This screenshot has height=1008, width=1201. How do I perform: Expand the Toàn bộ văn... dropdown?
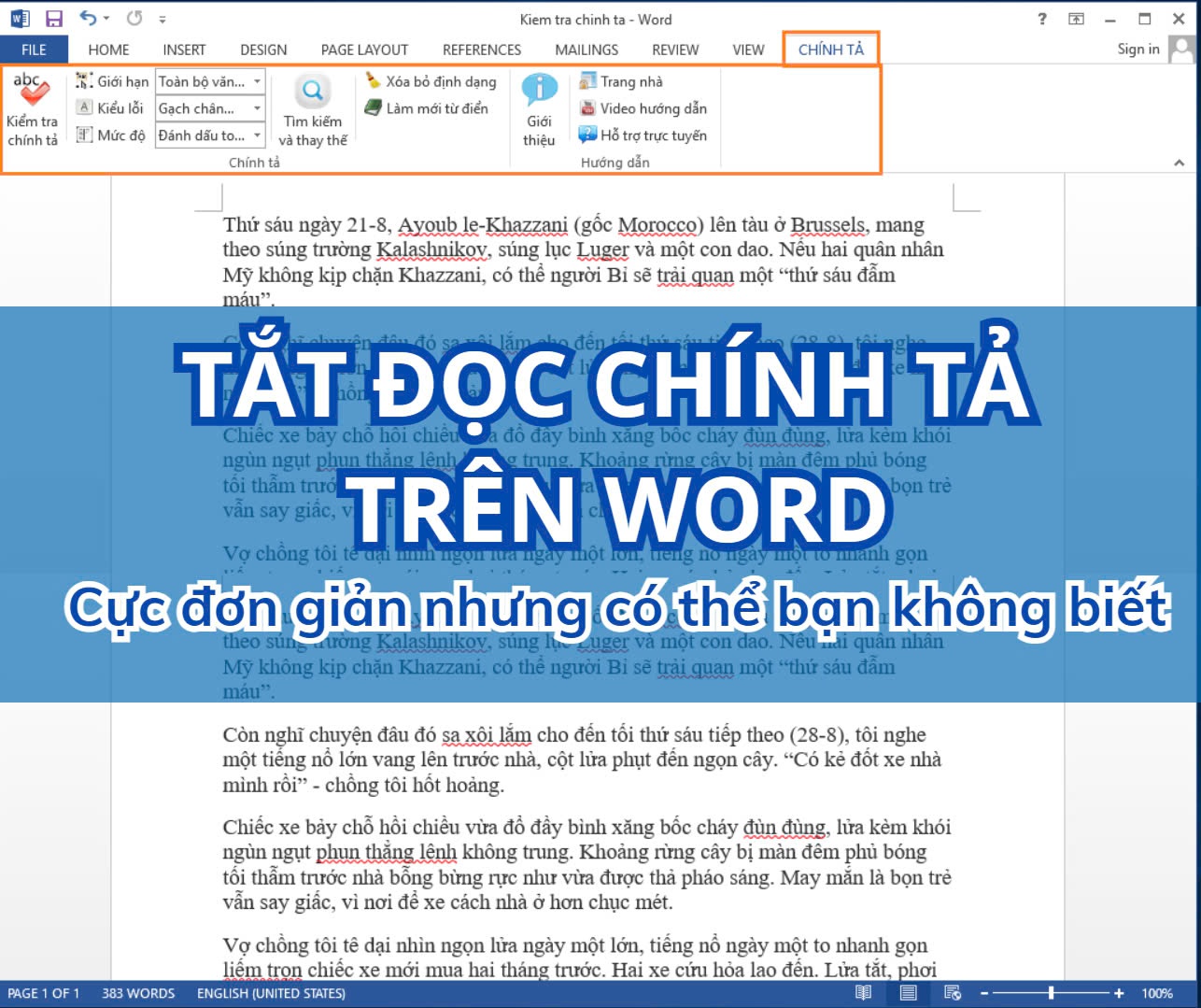point(258,81)
